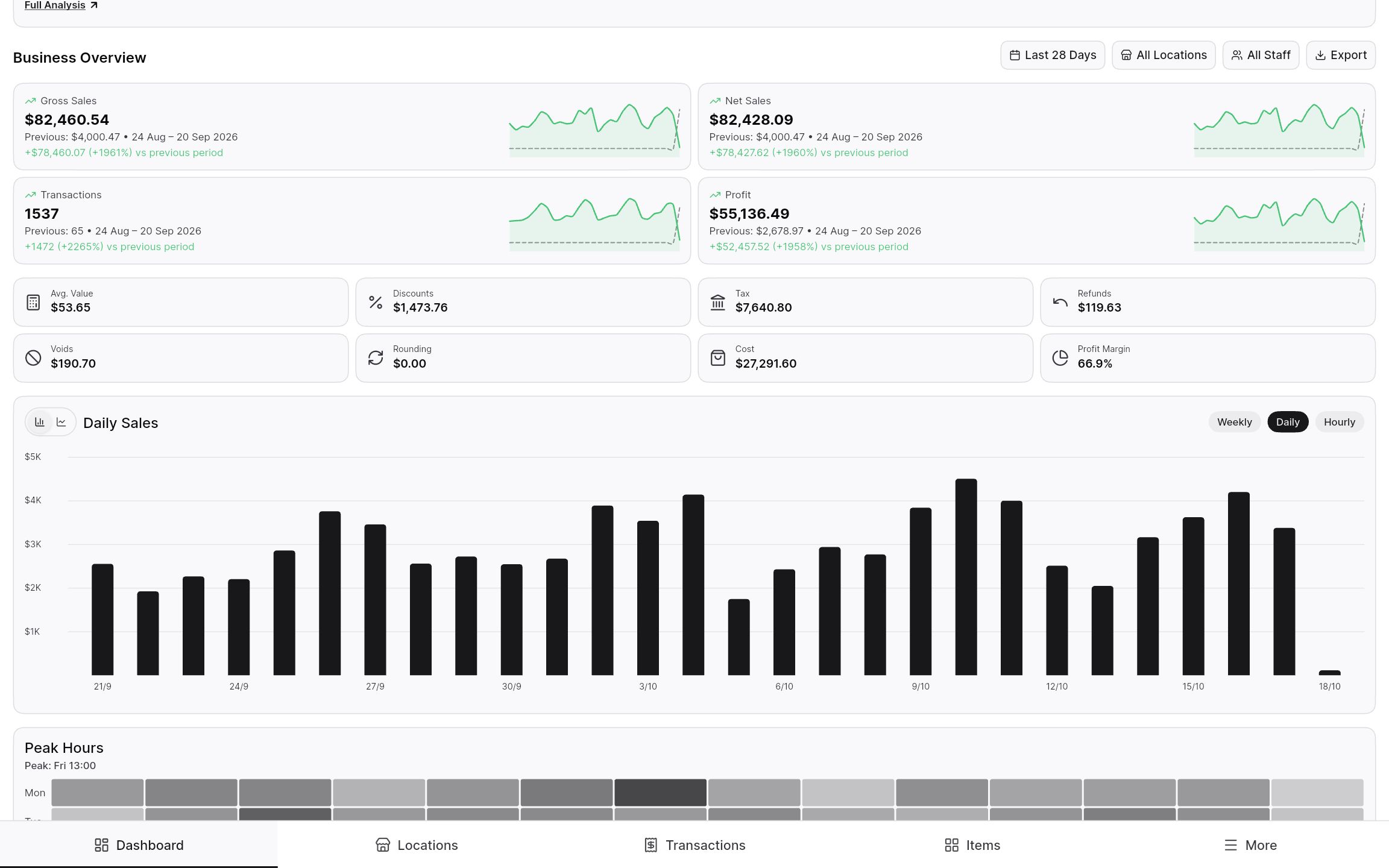This screenshot has height=868, width=1389.
Task: Click the Net Sales sparkline chart
Action: pos(1279,130)
